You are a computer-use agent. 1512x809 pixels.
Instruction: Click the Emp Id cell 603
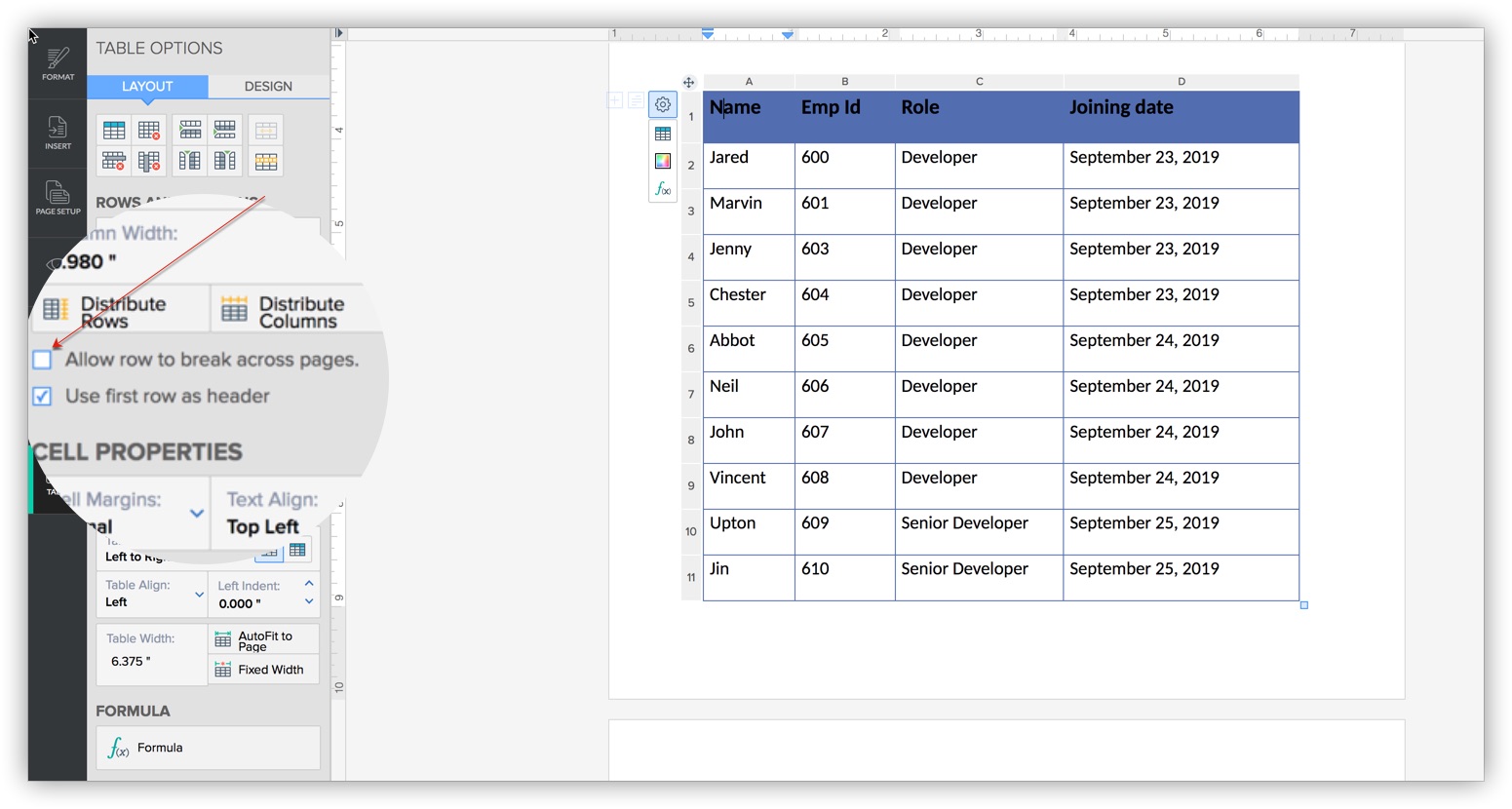pyautogui.click(x=844, y=257)
